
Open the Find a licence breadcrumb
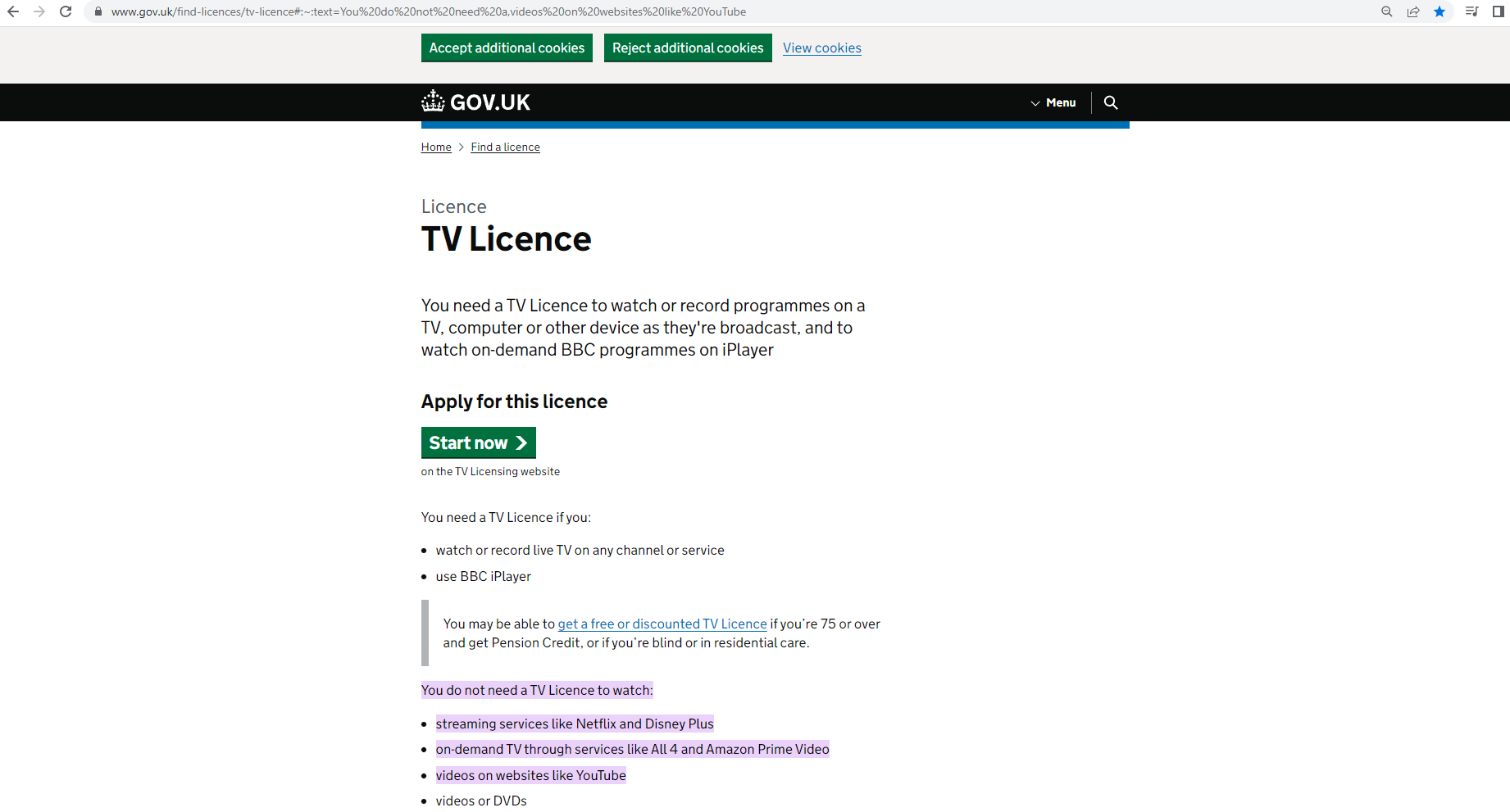505,147
